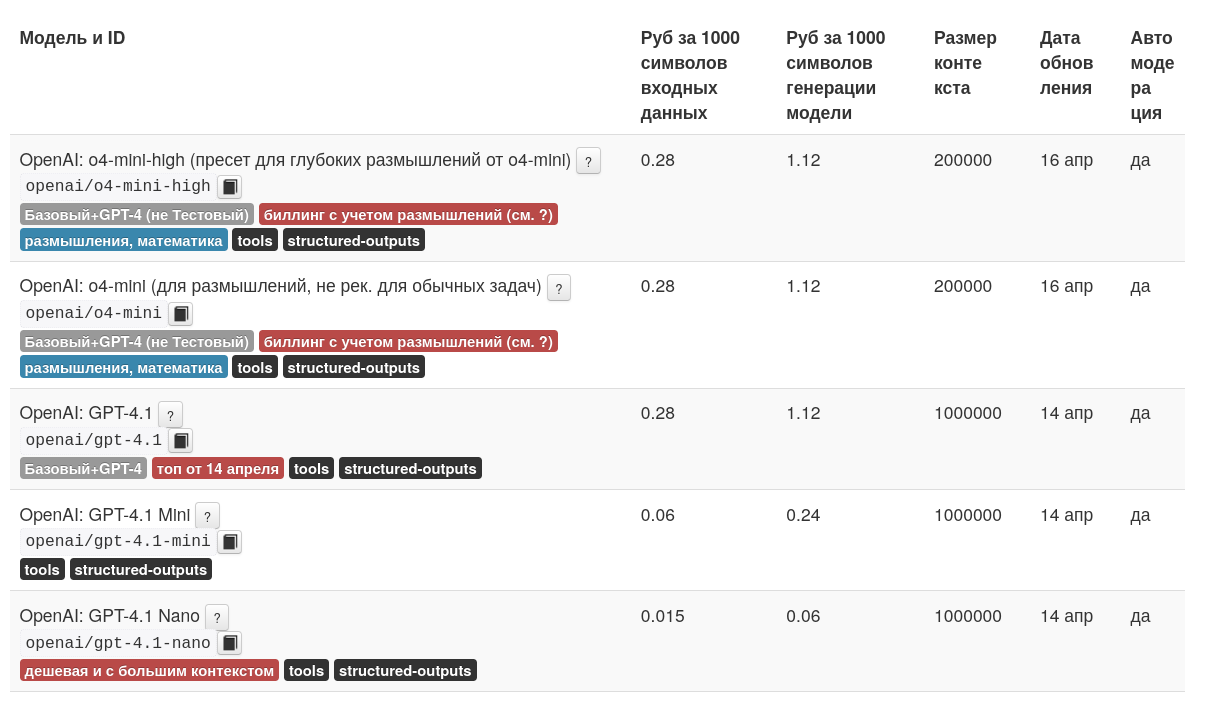1207x701 pixels.
Task: Click the 'топ от 14 апреля' tag
Action: point(218,468)
